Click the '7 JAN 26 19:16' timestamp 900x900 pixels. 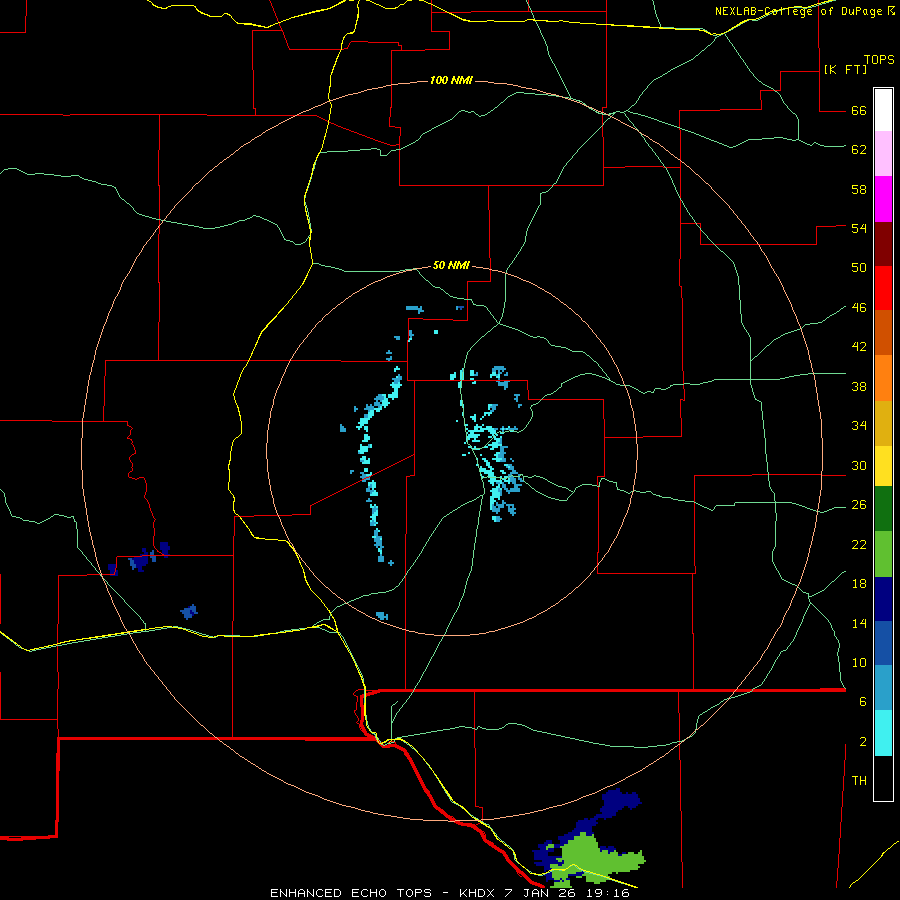point(567,893)
